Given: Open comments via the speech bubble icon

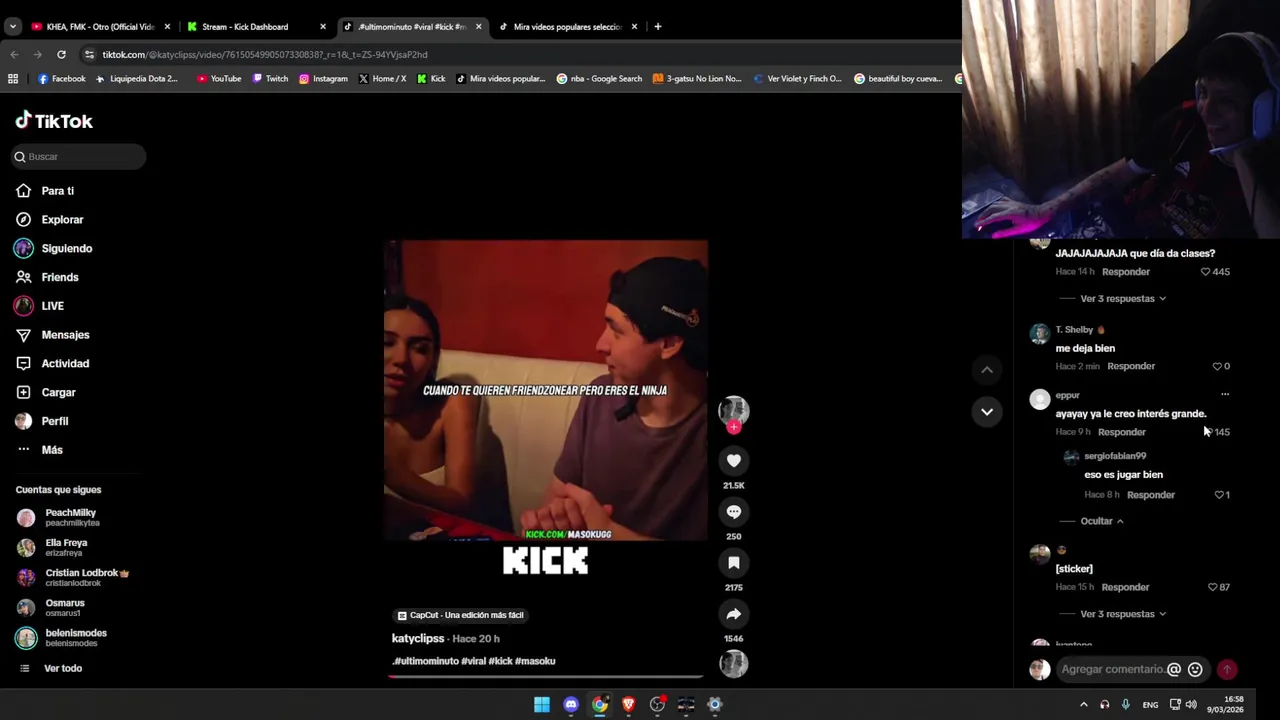Looking at the screenshot, I should point(733,511).
